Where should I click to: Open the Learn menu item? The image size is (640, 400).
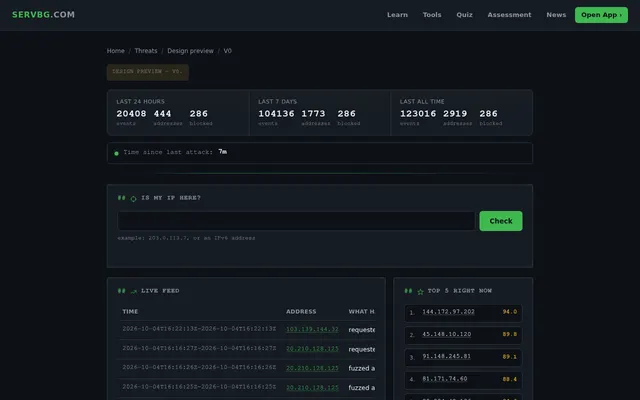click(x=397, y=15)
